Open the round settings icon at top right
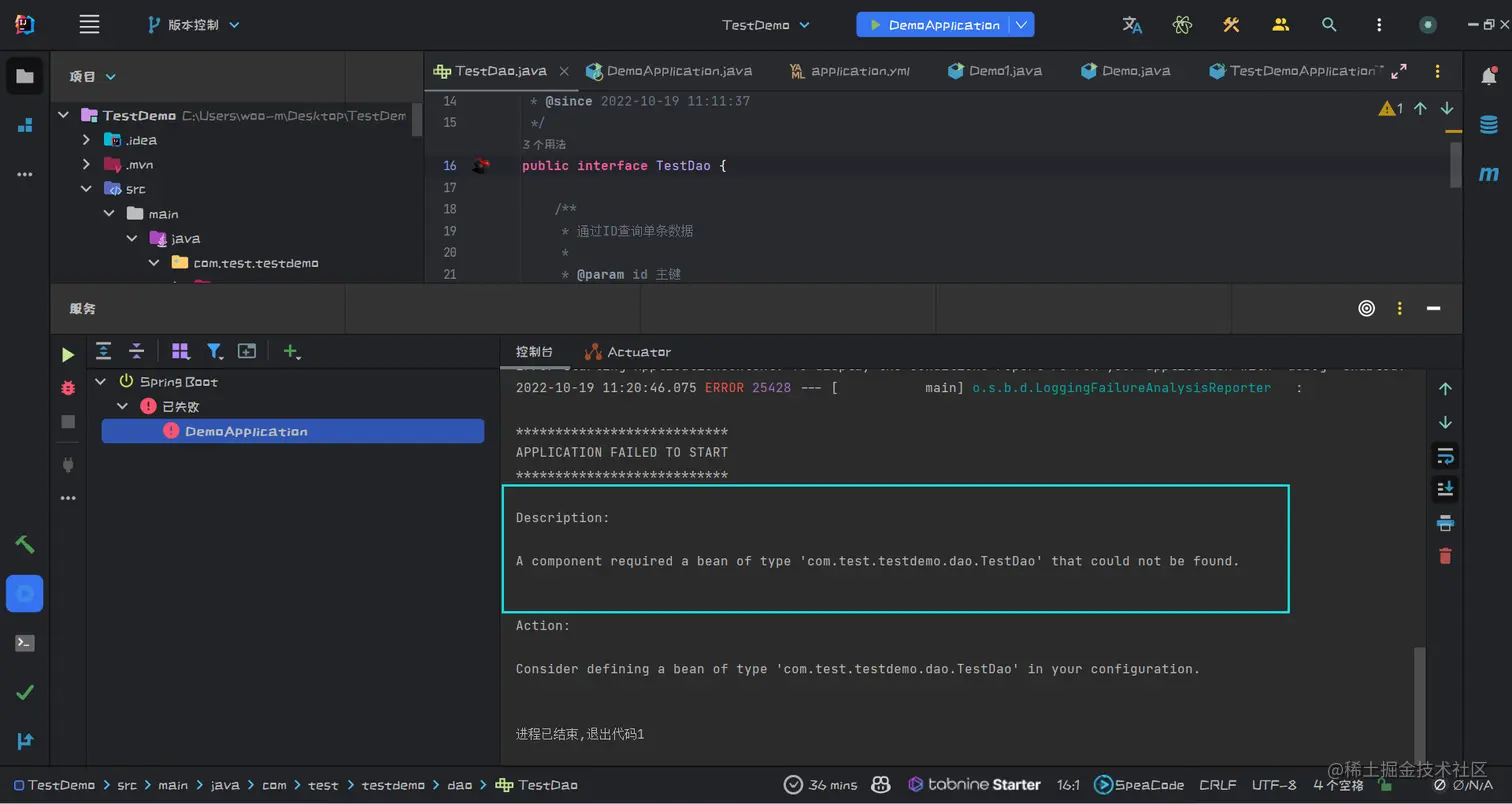Screen dimensions: 1512x804 click(1428, 25)
